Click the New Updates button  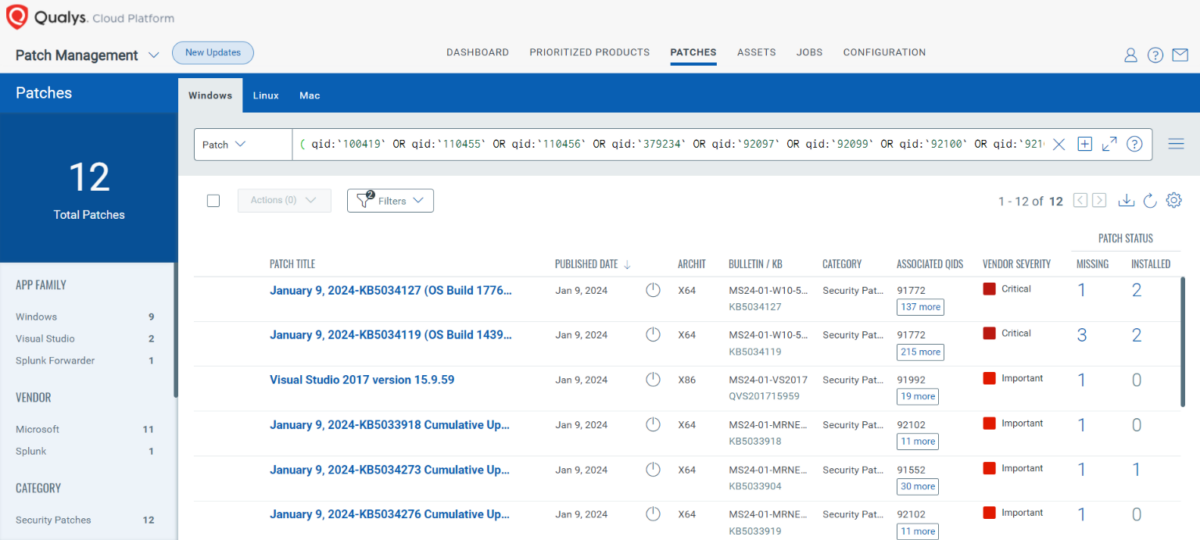pyautogui.click(x=213, y=52)
